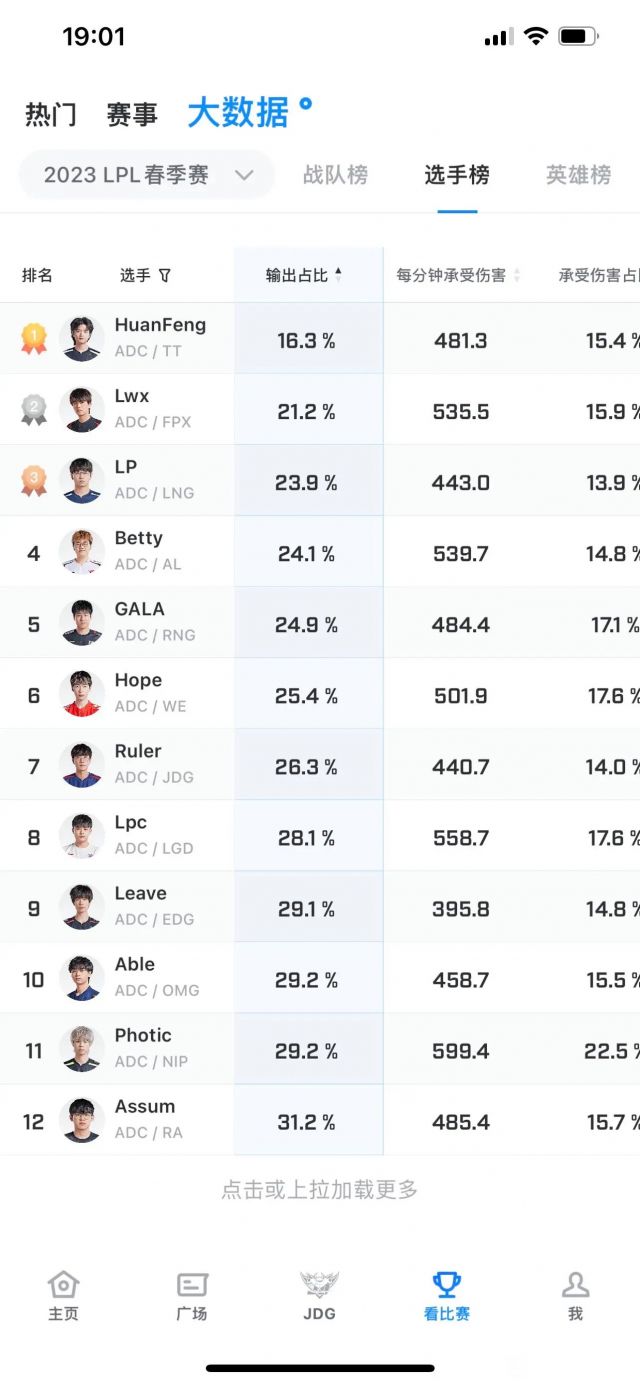Tap 点击或上拉加载更多 to load more
Screen dimensions: 640x1384
(319, 1190)
